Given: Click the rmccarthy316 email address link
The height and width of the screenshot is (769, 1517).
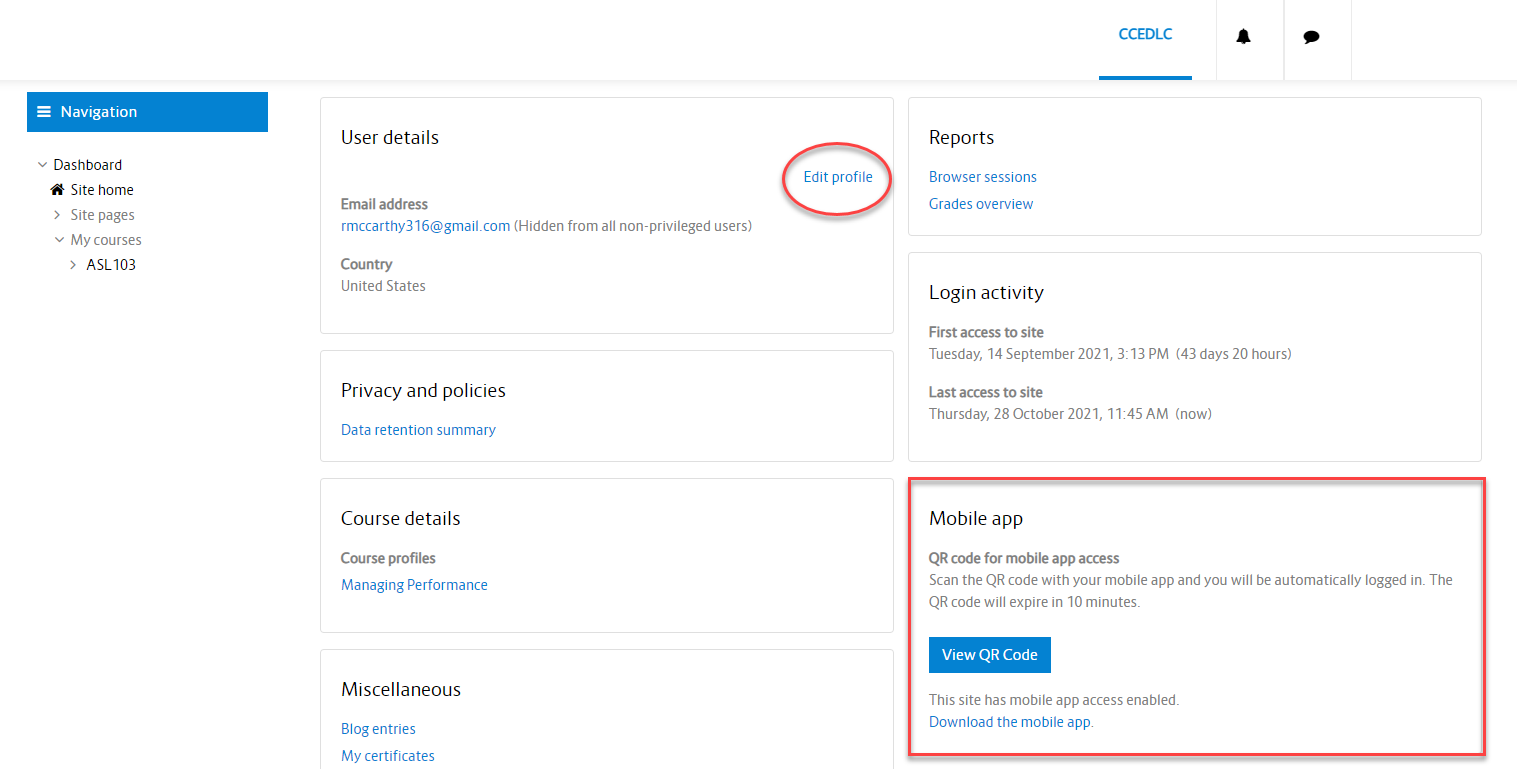Looking at the screenshot, I should pos(424,225).
